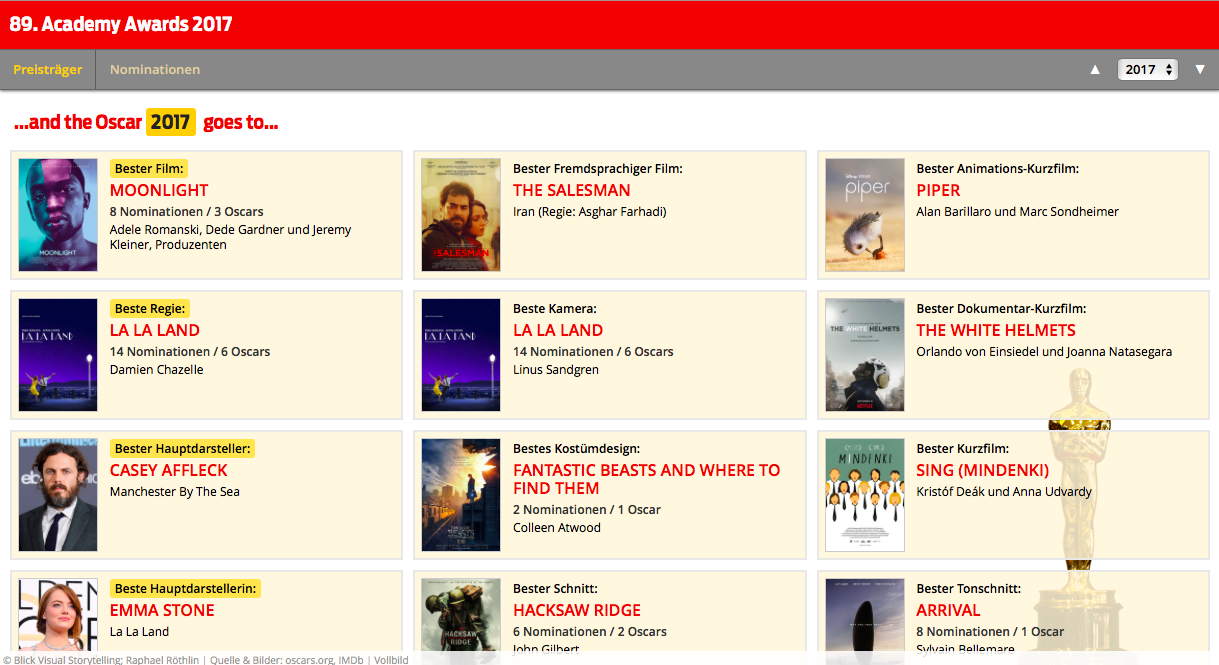Open the SING (MINDENKI) title link
The height and width of the screenshot is (665, 1219).
[983, 470]
